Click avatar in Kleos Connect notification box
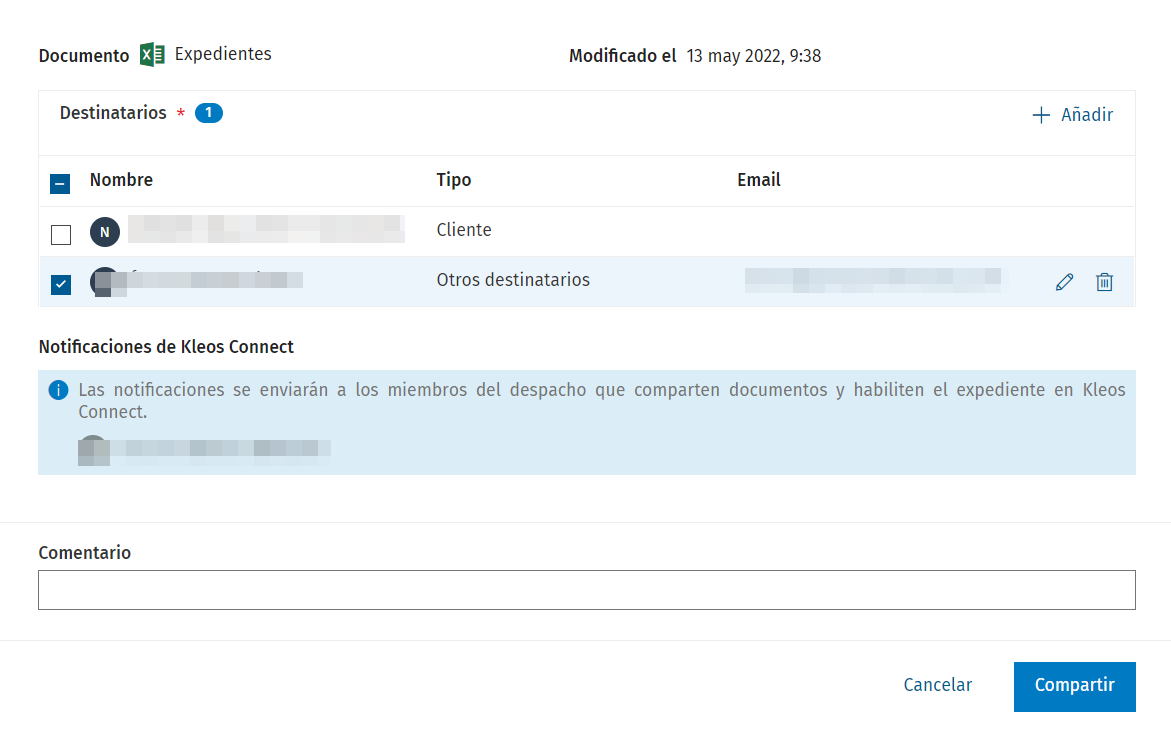The width and height of the screenshot is (1171, 729). (93, 449)
